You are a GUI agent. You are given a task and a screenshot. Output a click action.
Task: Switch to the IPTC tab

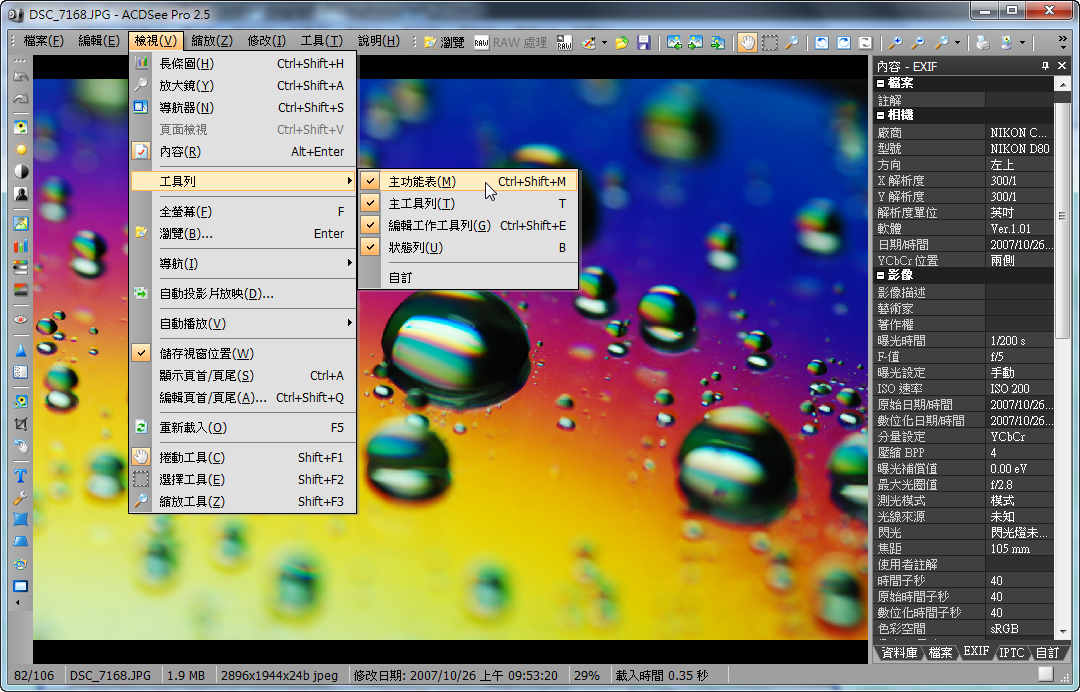(1012, 652)
